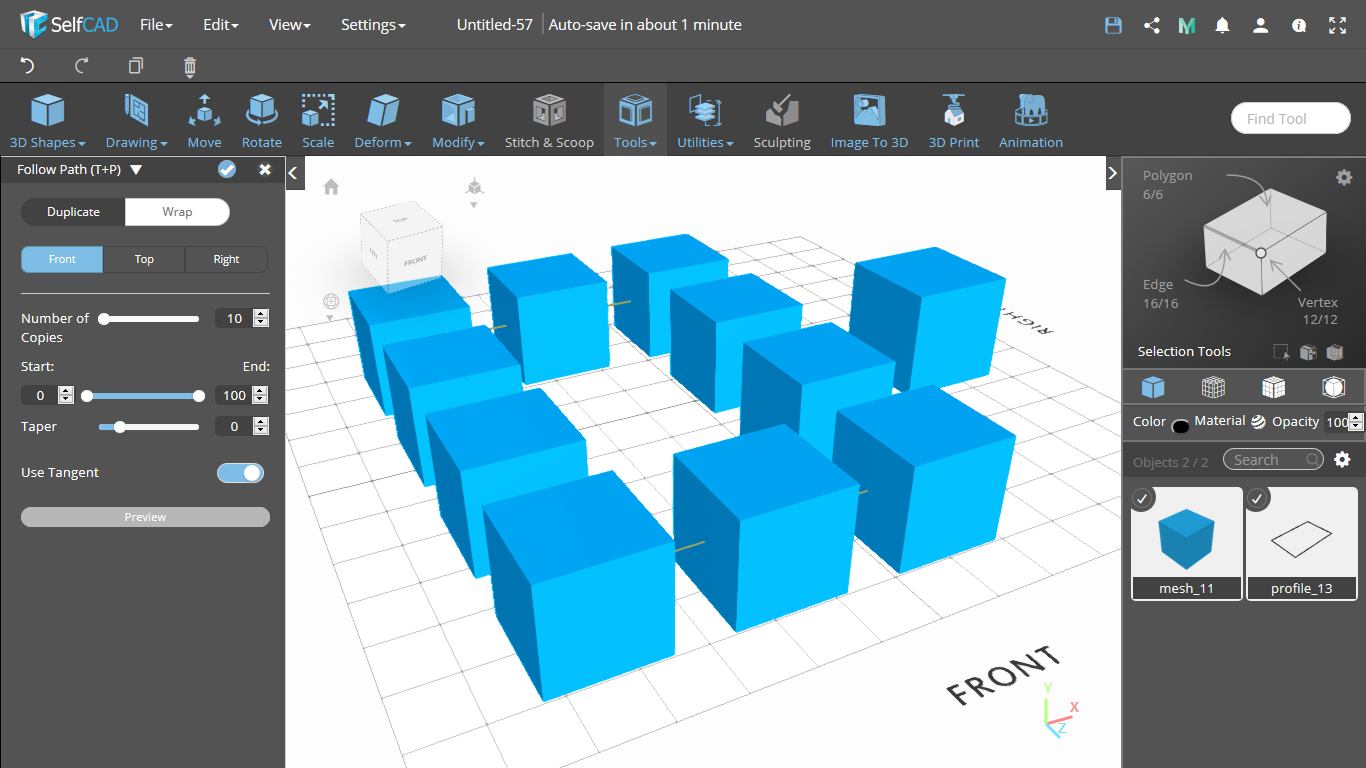Click the Find Tool search field
The height and width of the screenshot is (768, 1366).
tap(1291, 118)
